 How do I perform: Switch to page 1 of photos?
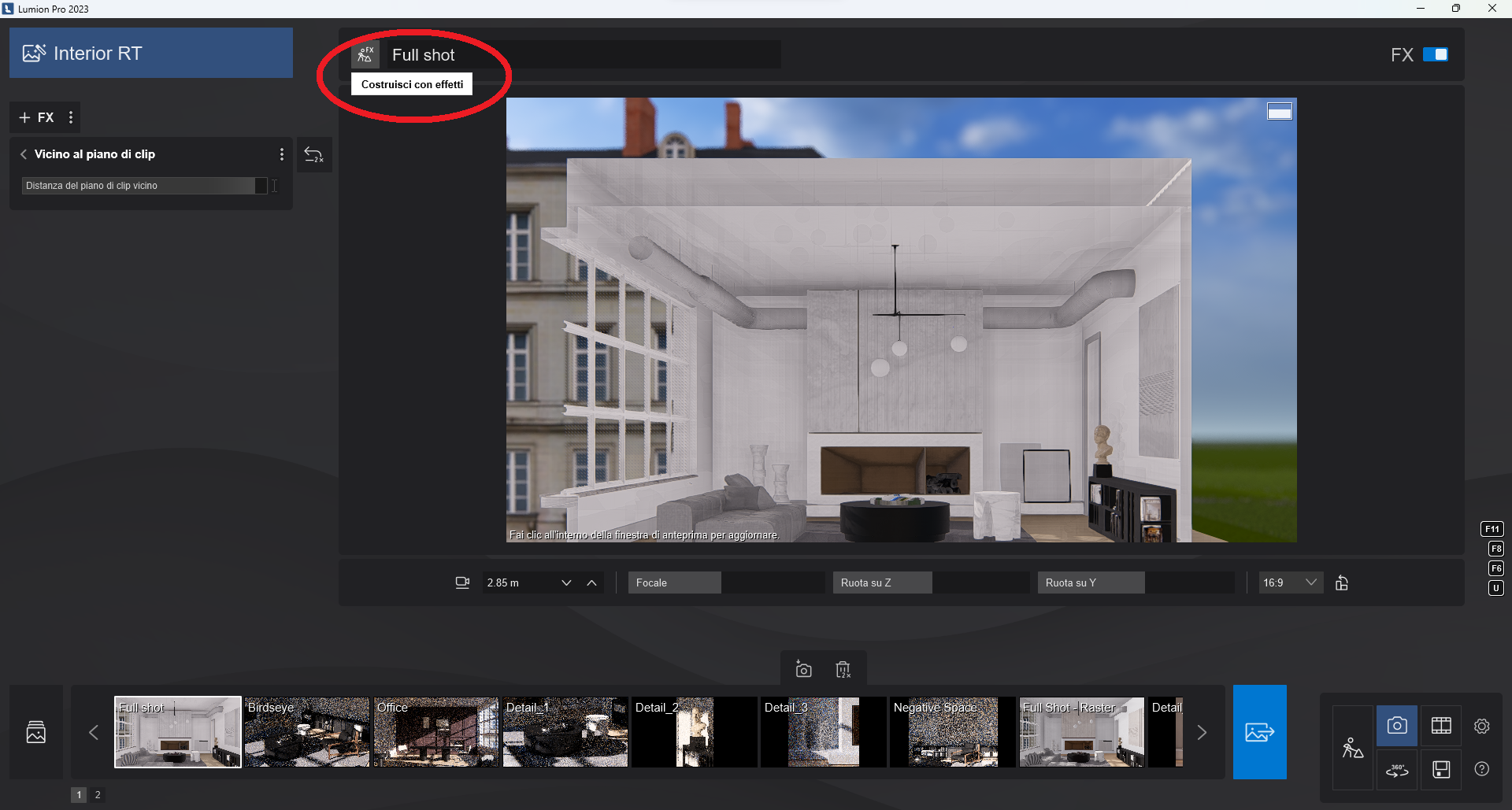pos(79,795)
